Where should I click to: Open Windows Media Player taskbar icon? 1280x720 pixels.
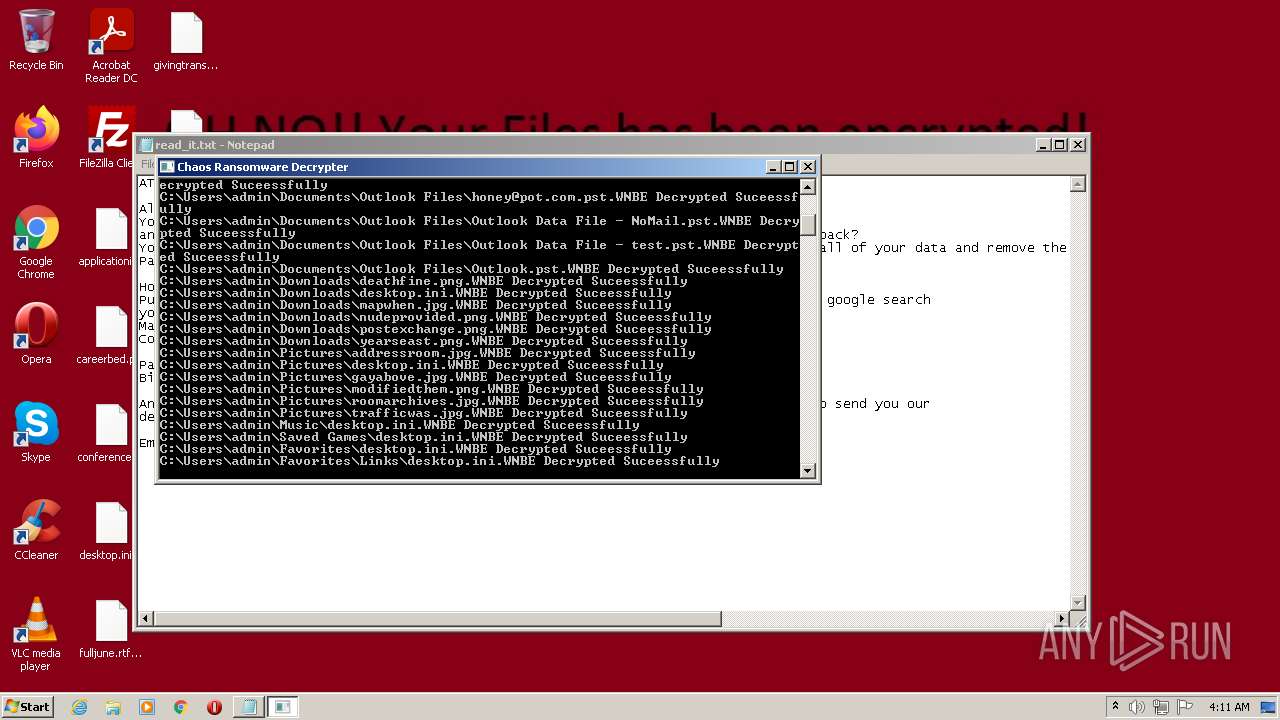pos(147,707)
